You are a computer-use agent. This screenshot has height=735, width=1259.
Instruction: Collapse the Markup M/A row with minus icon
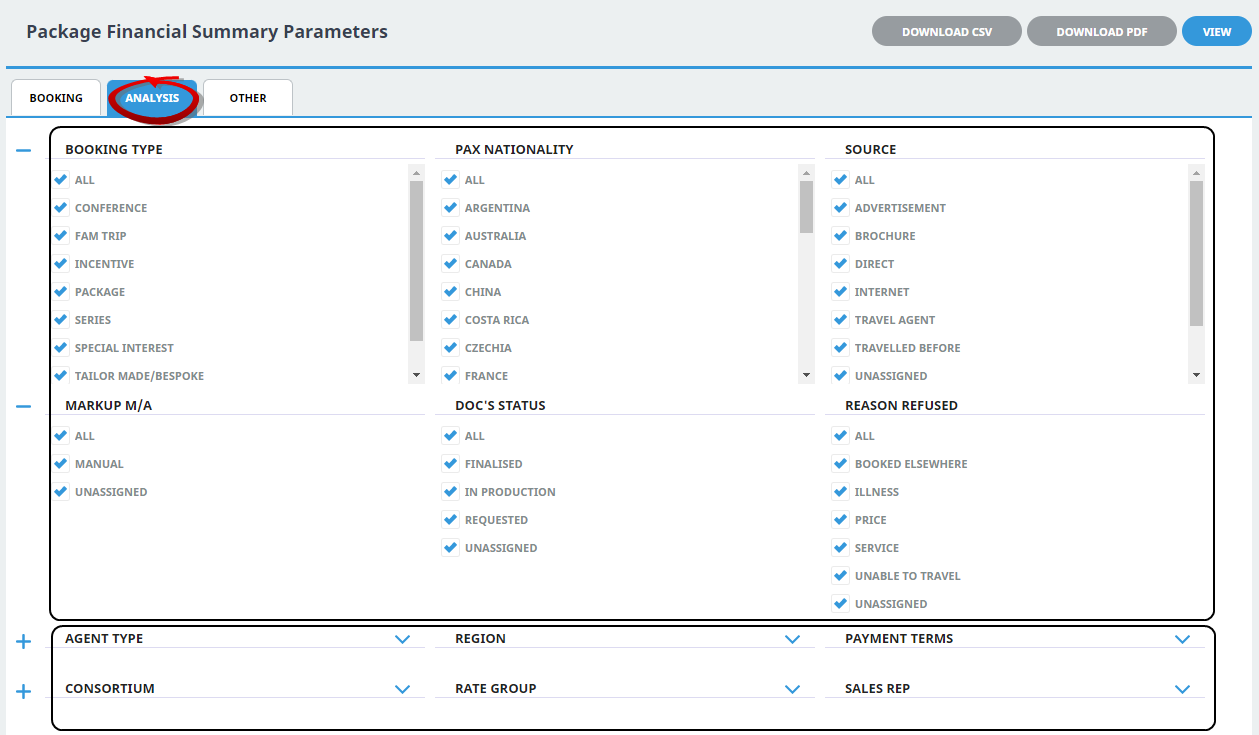(x=24, y=406)
